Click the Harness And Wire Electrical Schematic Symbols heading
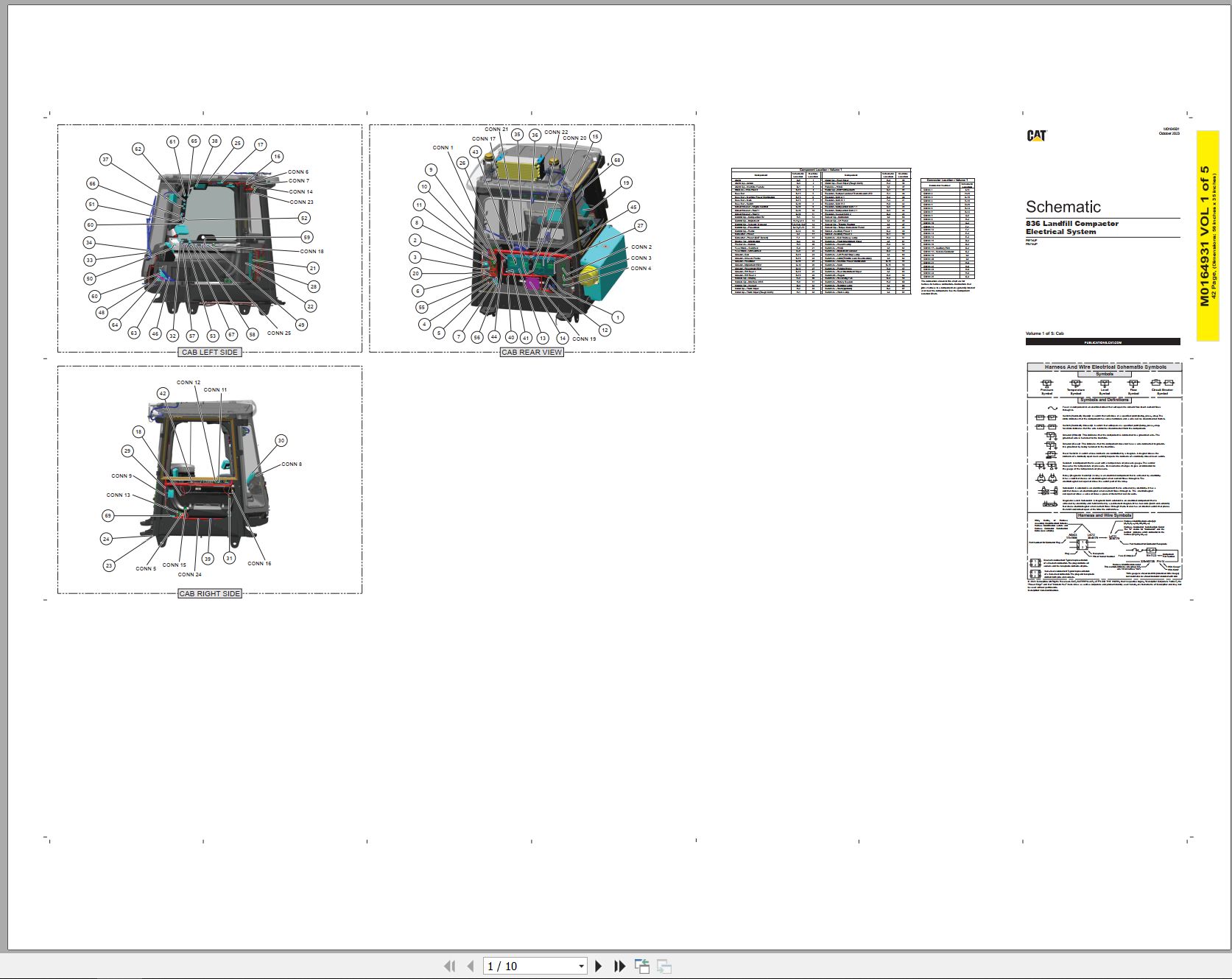The width and height of the screenshot is (1232, 979). pyautogui.click(x=1105, y=367)
